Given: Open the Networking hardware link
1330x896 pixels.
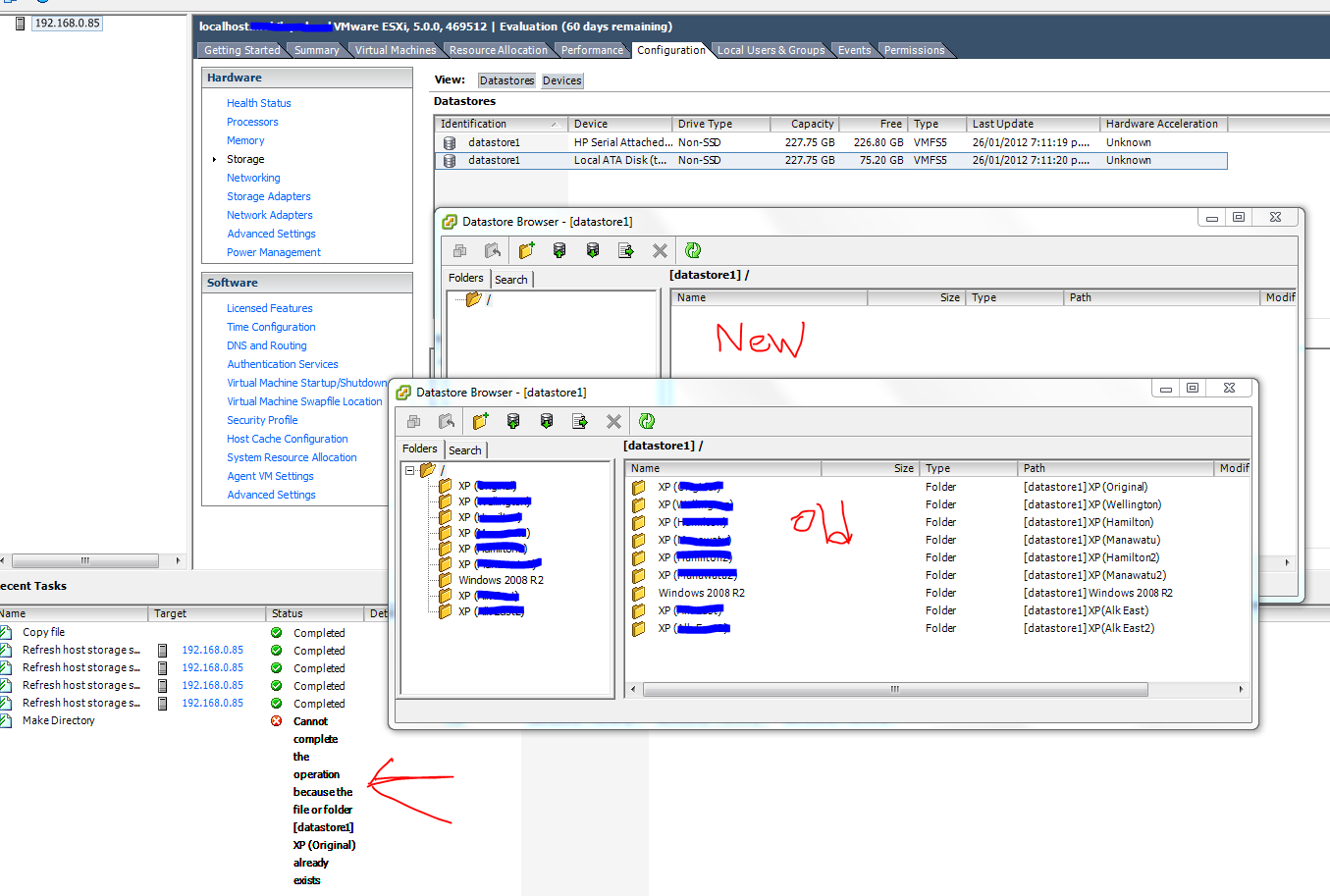Looking at the screenshot, I should (253, 178).
